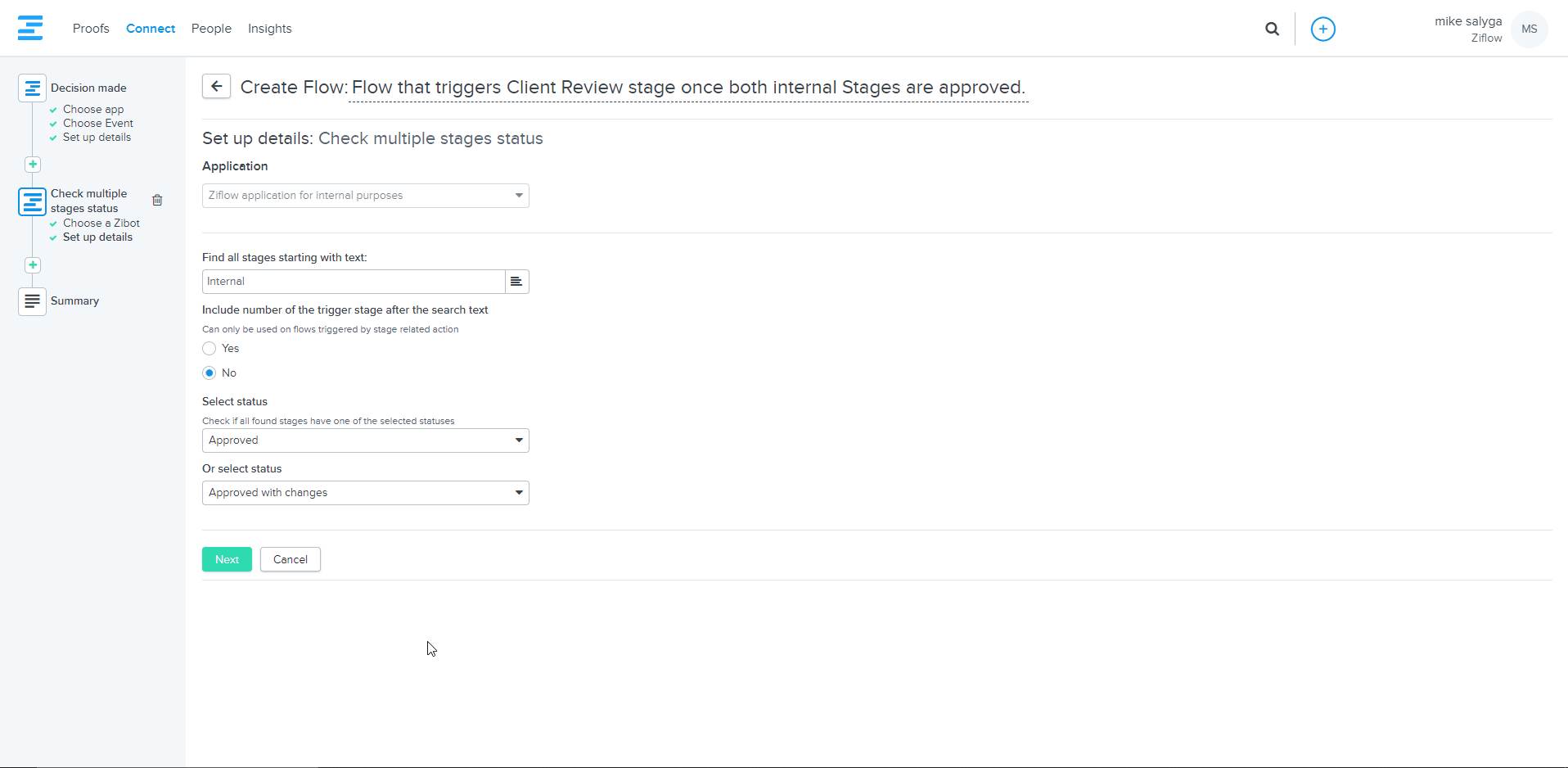Open the search magnifier icon
The height and width of the screenshot is (768, 1568).
[1272, 29]
